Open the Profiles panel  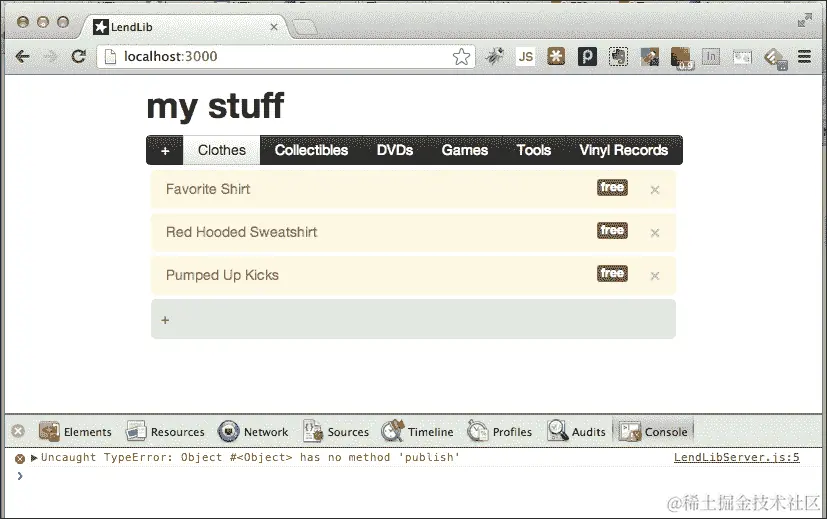pos(499,431)
